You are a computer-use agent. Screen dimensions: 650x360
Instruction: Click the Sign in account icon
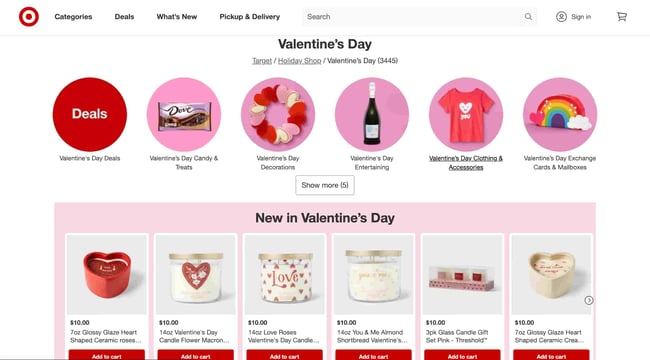[561, 17]
